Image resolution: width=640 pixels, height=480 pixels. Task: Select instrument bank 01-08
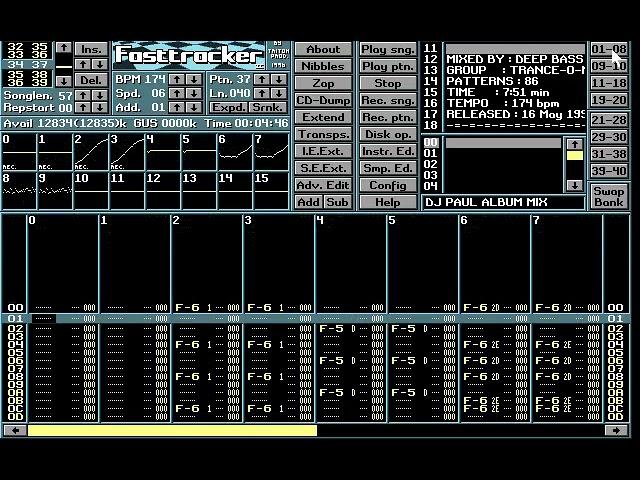point(609,49)
